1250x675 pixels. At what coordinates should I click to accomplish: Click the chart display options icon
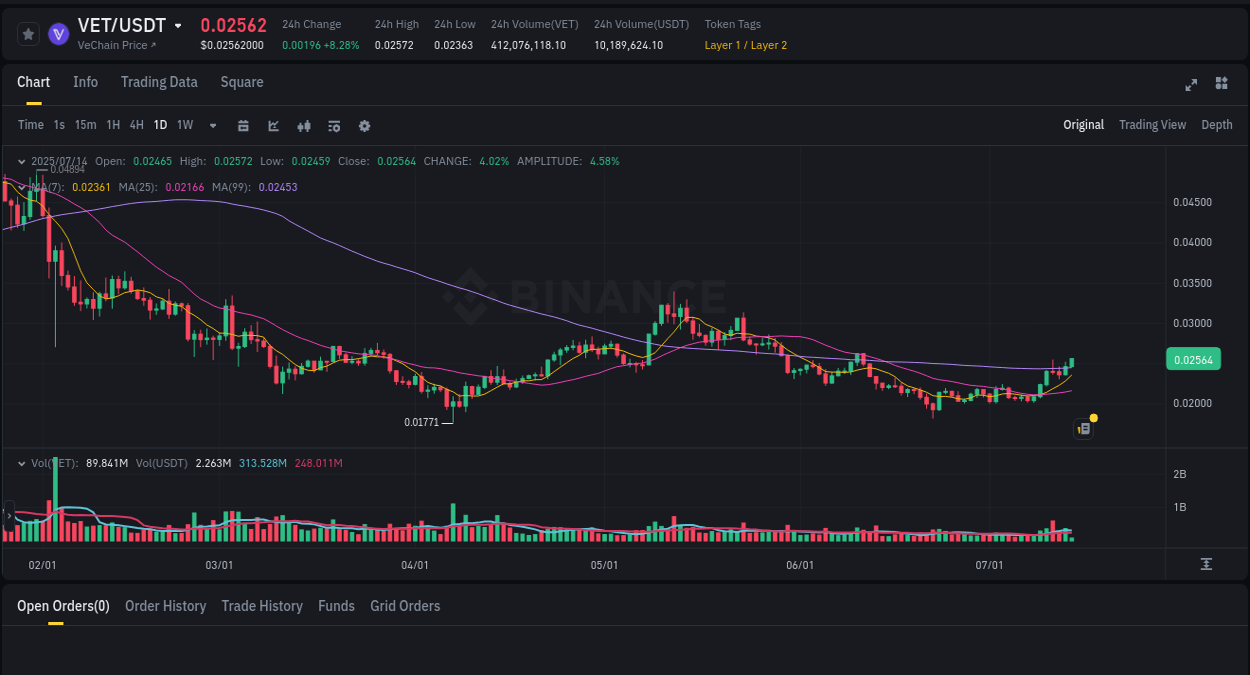pyautogui.click(x=333, y=126)
